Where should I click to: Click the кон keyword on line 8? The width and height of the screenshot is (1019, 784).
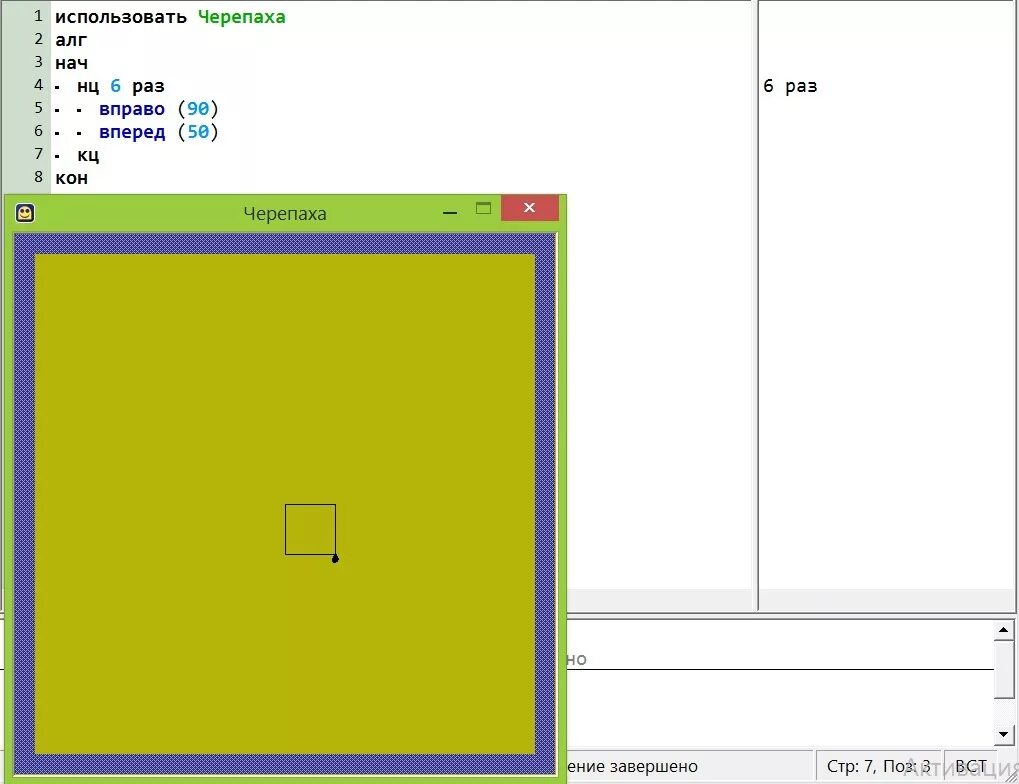pos(71,178)
